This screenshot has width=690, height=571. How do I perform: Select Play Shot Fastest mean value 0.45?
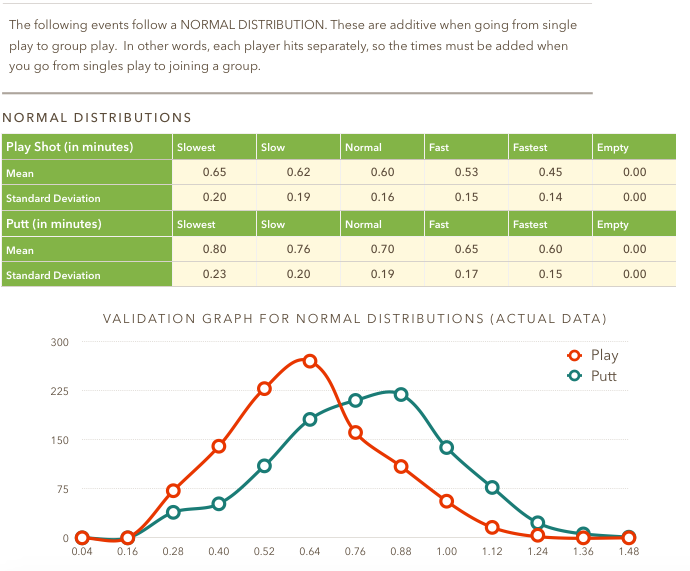coord(550,172)
